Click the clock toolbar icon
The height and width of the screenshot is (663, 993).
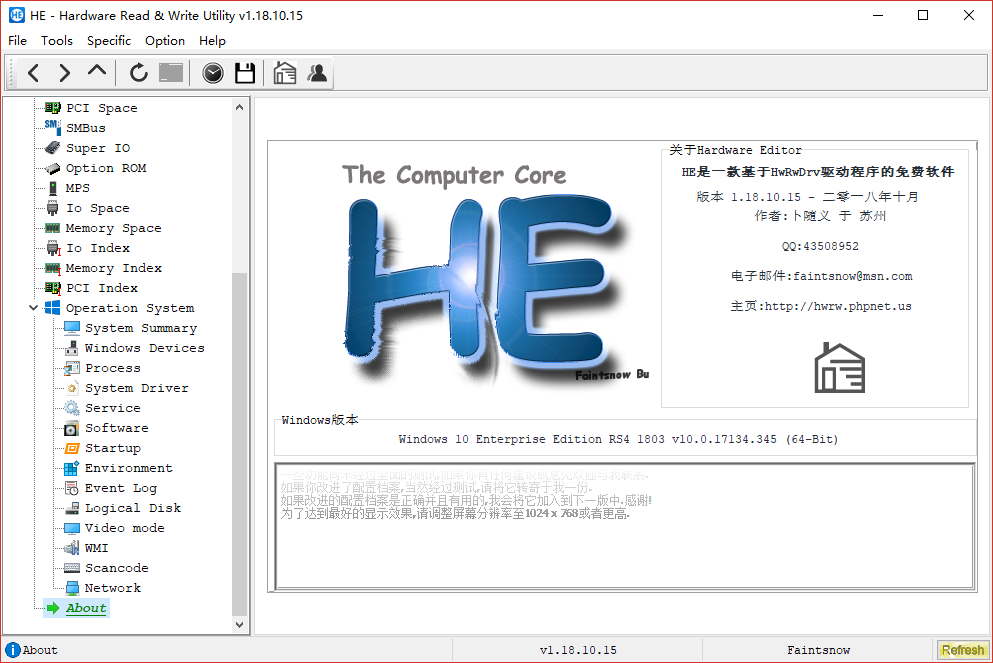(x=213, y=73)
